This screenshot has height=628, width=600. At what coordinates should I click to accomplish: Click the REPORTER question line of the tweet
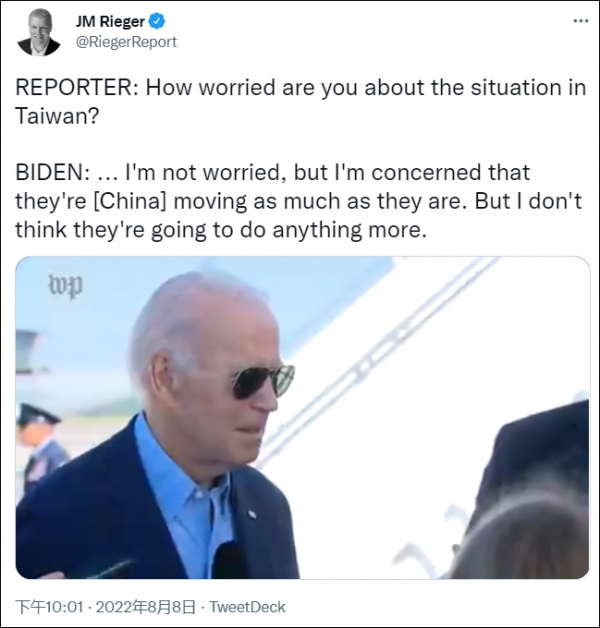[300, 101]
